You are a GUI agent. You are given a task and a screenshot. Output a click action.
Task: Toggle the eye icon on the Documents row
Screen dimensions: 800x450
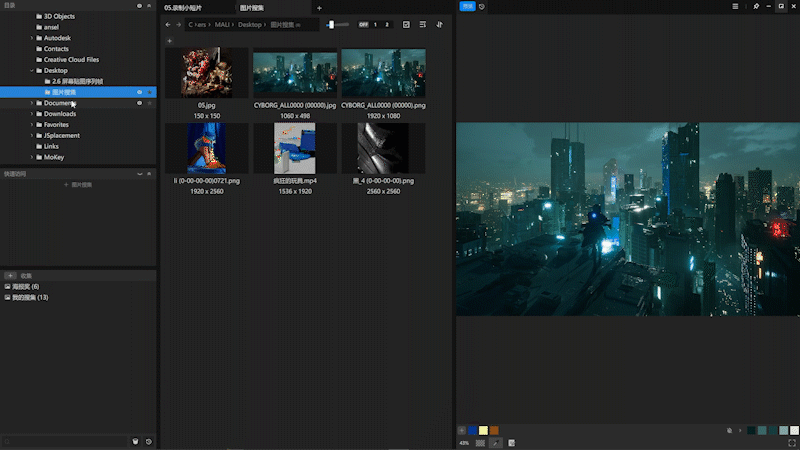click(139, 103)
